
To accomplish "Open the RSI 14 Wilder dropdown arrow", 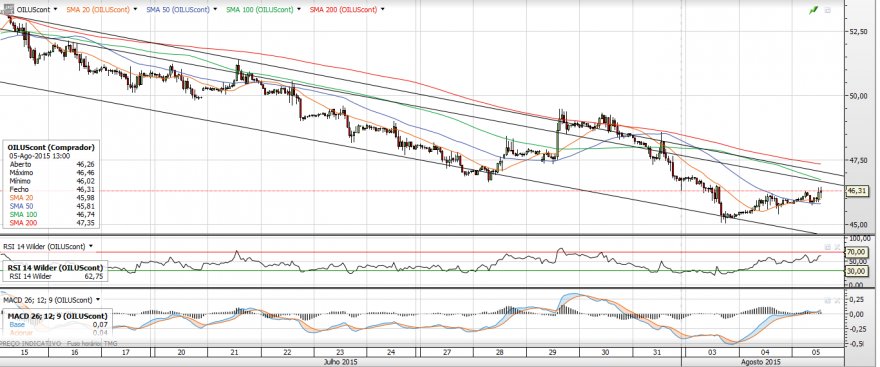I will [x=91, y=246].
